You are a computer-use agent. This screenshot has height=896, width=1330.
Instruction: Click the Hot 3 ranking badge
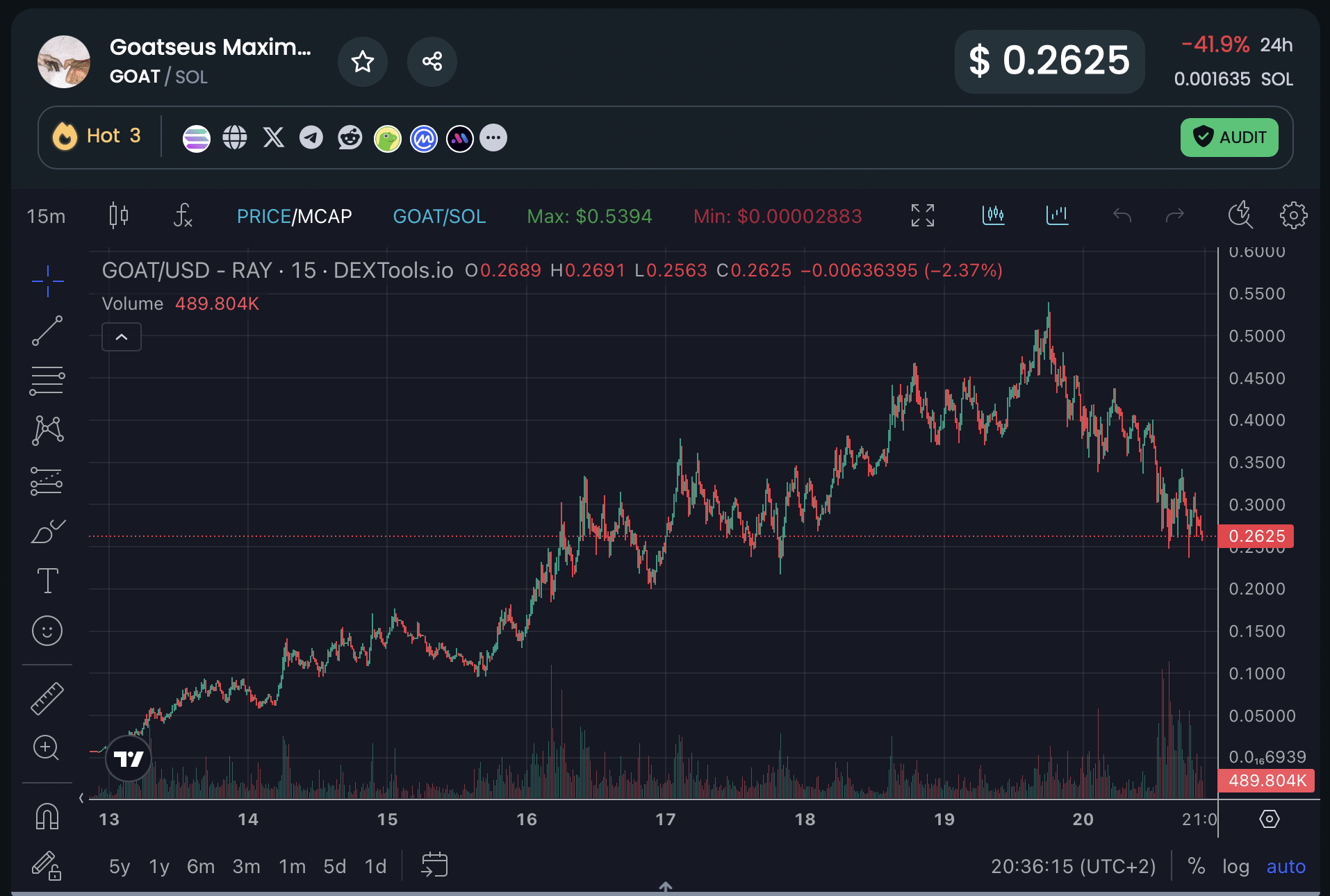click(x=97, y=136)
